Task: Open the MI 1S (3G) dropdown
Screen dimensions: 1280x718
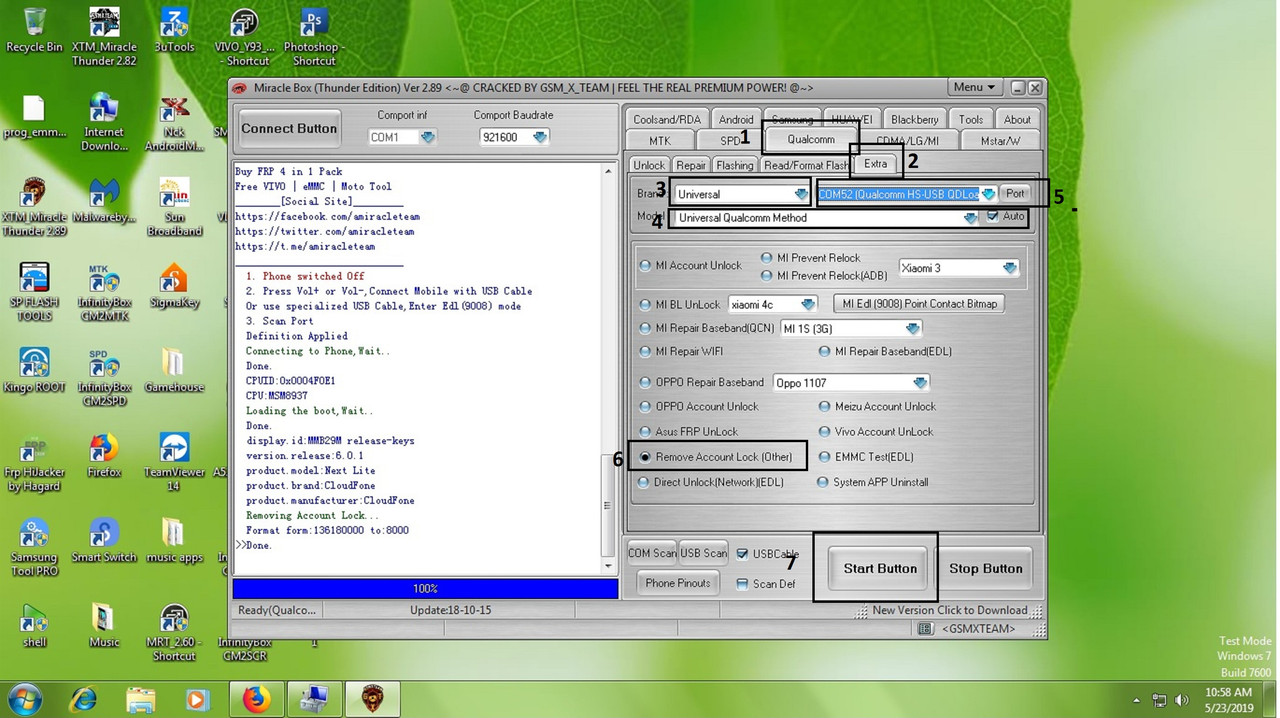Action: pyautogui.click(x=911, y=328)
